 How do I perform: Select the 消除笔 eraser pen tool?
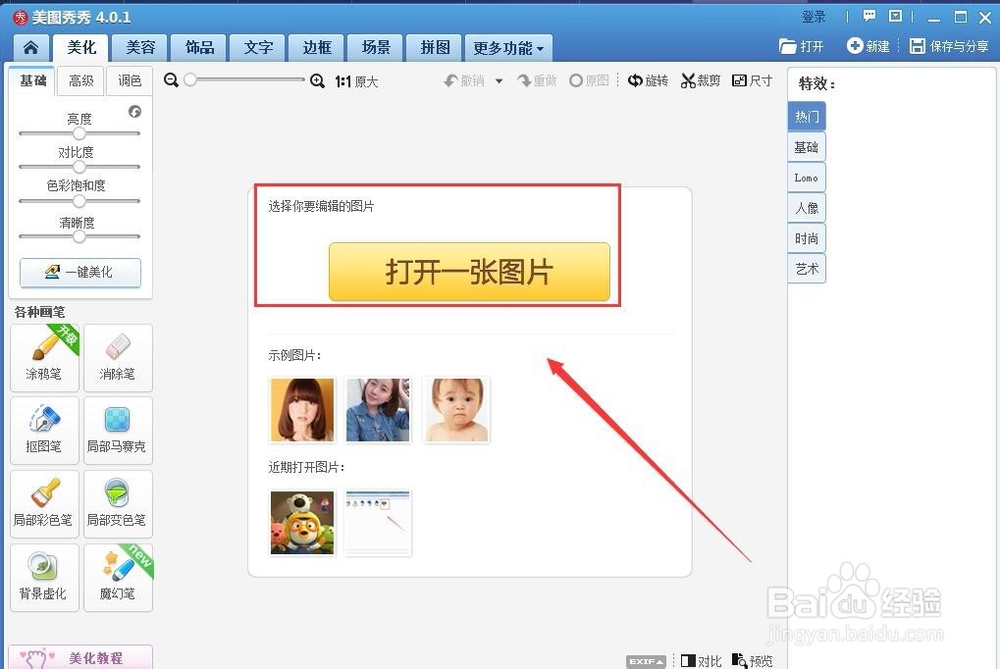pyautogui.click(x=117, y=357)
